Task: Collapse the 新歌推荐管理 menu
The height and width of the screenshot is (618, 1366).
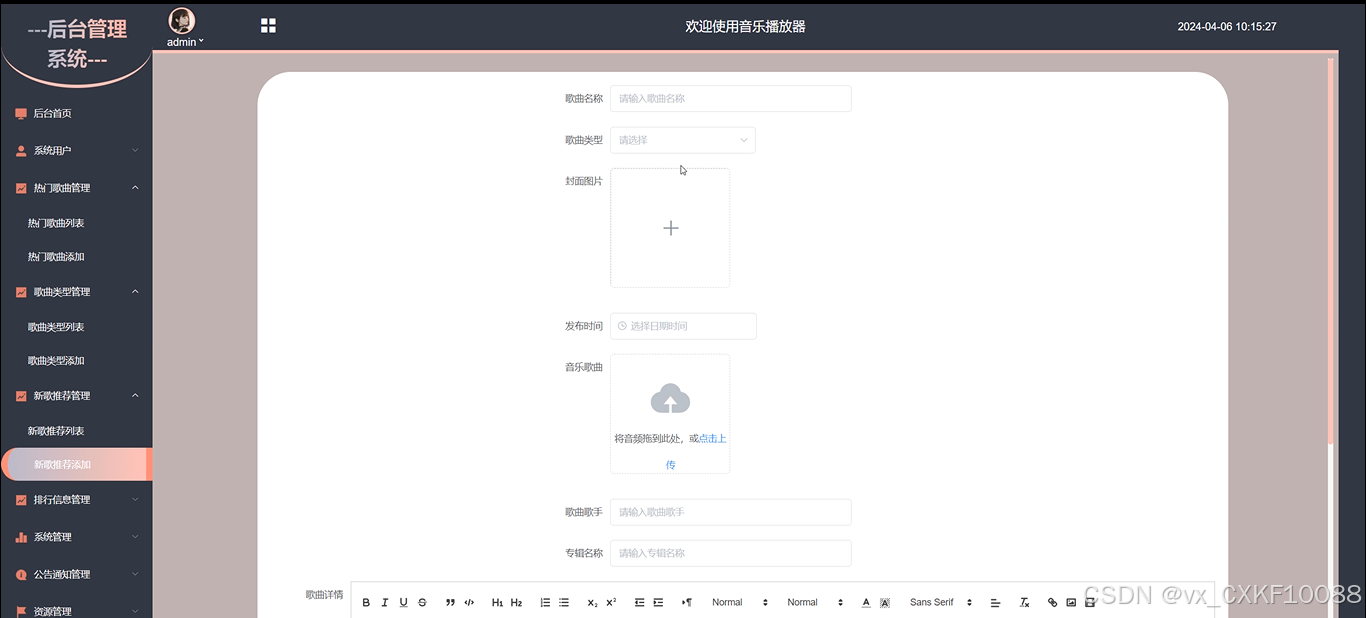Action: click(x=76, y=396)
